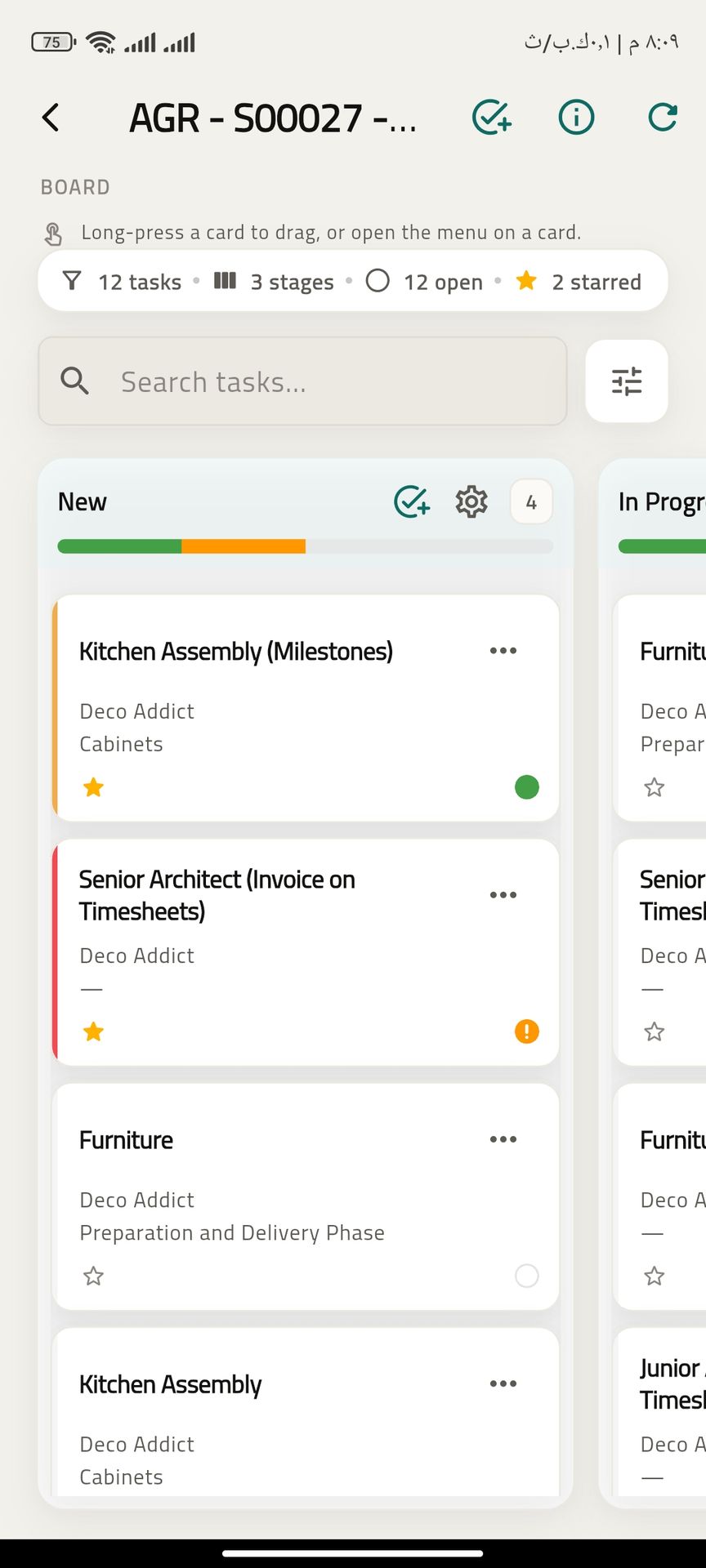The image size is (706, 1568).
Task: Switch to the In Progress stage column
Action: 660,501
